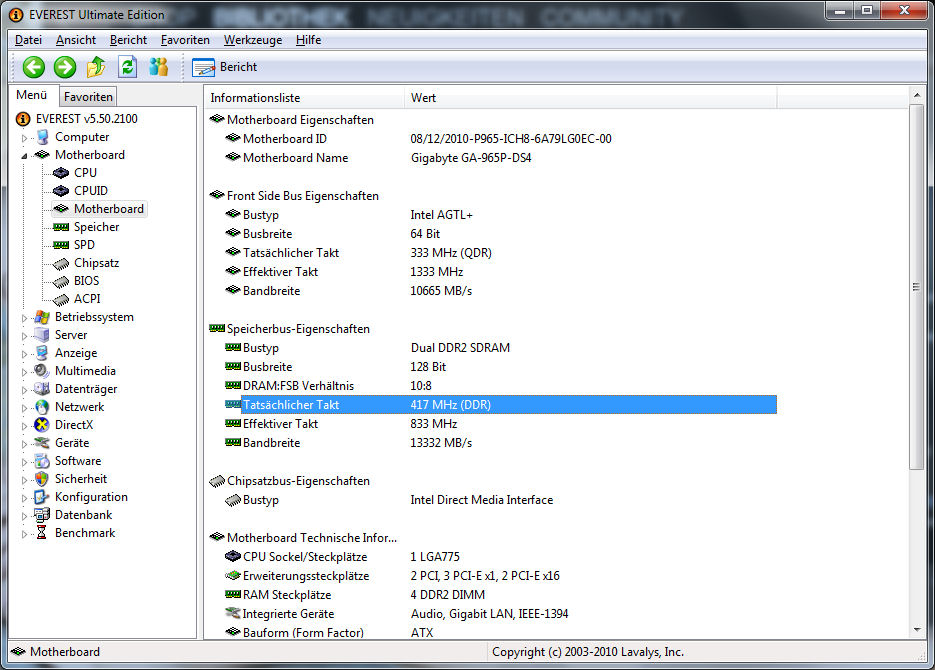This screenshot has width=935, height=670.
Task: Click the DirectX icon in the tree
Action: tap(42, 425)
